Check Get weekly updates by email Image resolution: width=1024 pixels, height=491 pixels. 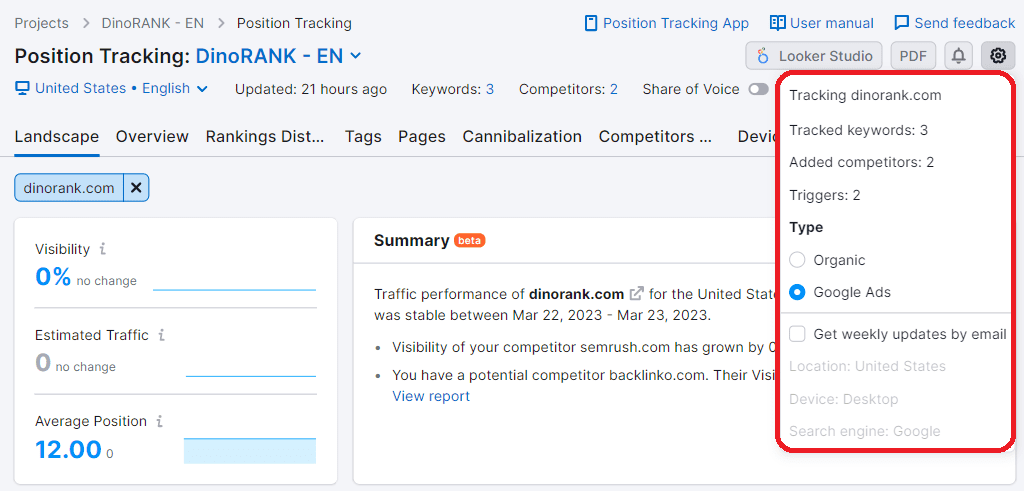797,334
